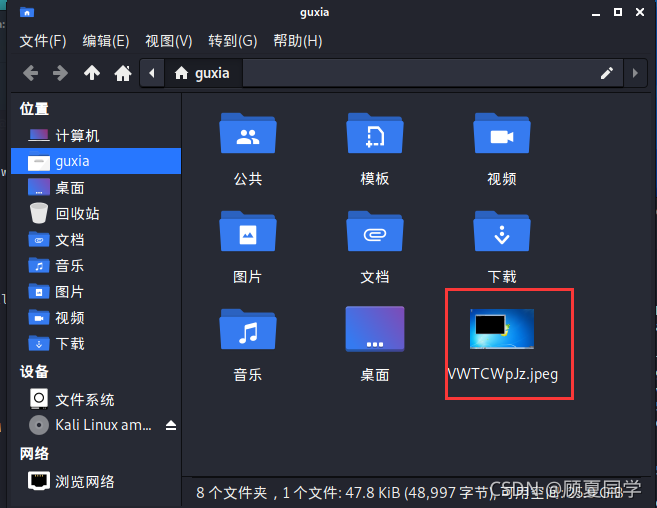Click the home folder toolbar icon
The width and height of the screenshot is (657, 508).
[123, 73]
